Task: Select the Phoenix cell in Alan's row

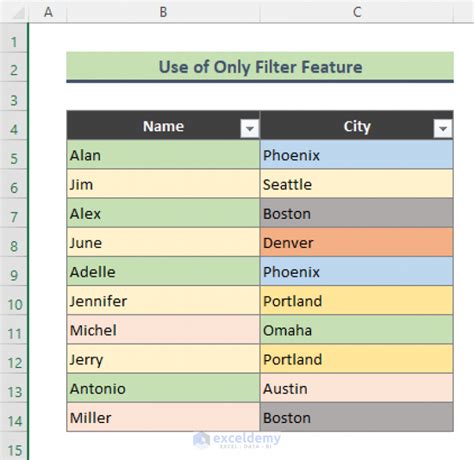Action: tap(357, 155)
